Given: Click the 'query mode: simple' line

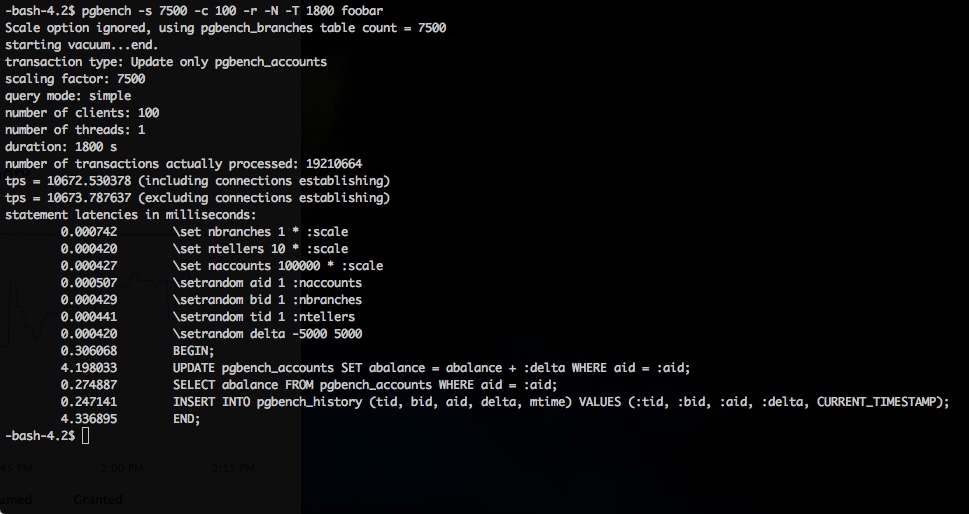Looking at the screenshot, I should [x=68, y=96].
